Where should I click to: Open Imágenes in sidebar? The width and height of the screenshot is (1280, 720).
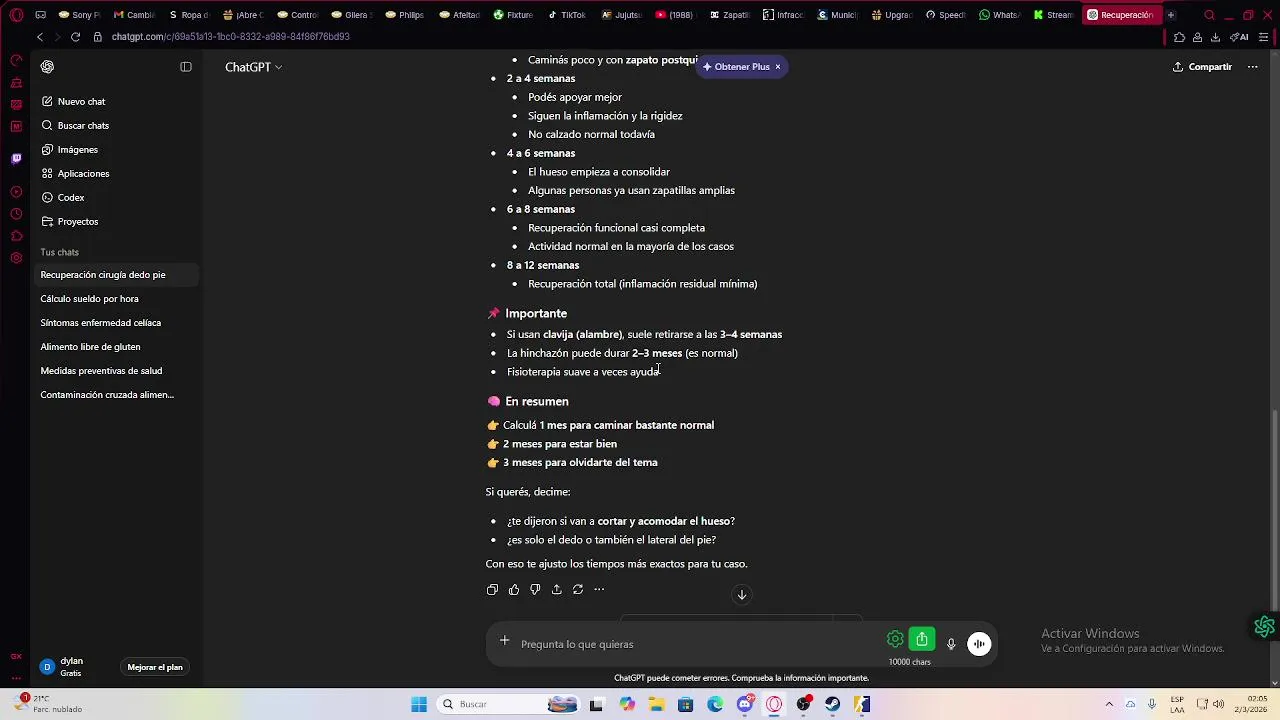click(x=118, y=150)
